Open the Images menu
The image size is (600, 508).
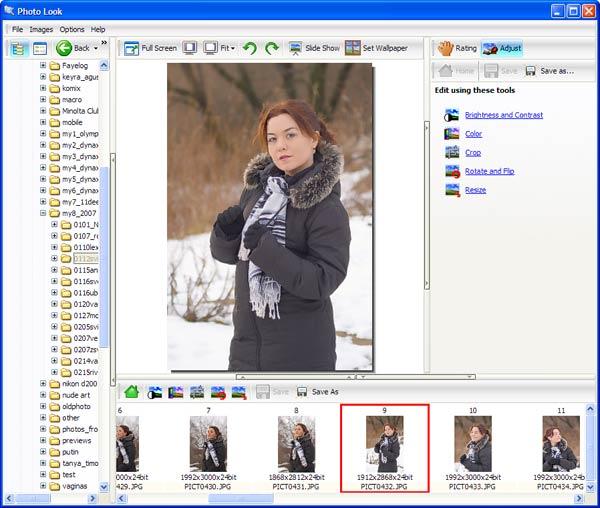(41, 29)
